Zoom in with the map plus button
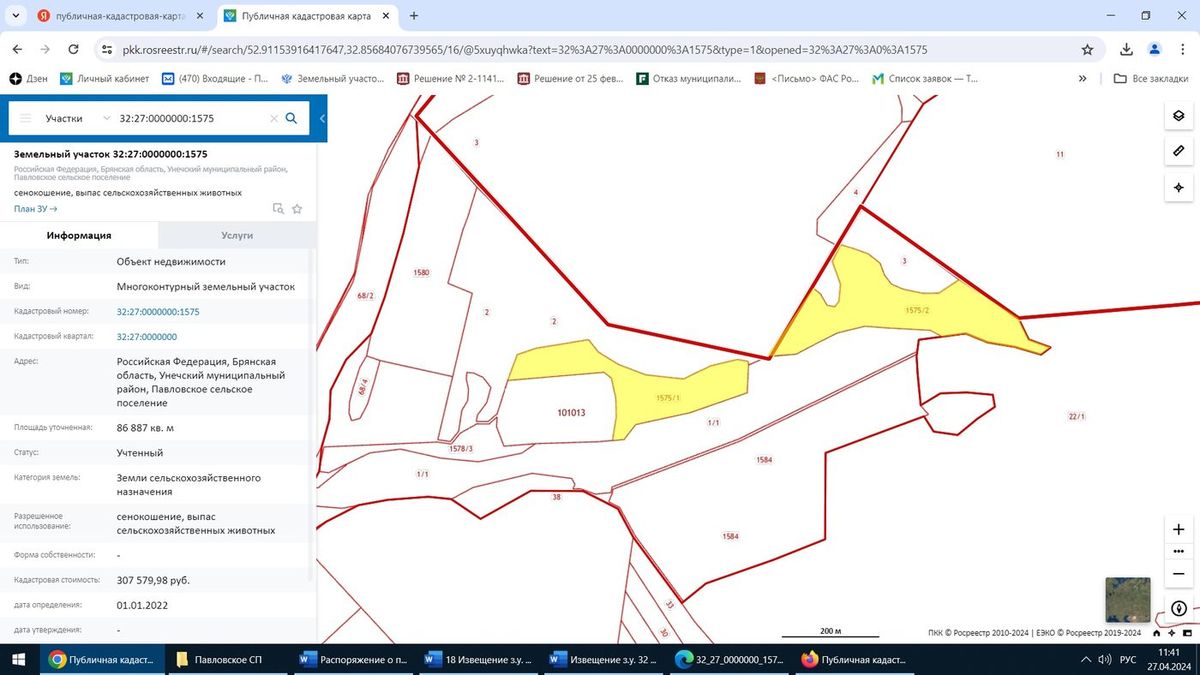 [x=1179, y=530]
